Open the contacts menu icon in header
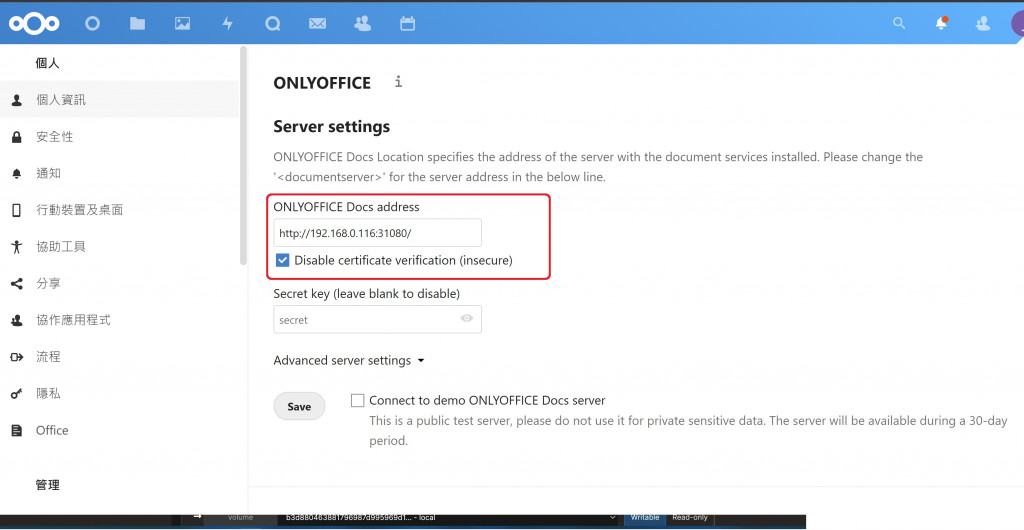The width and height of the screenshot is (1024, 530). 983,23
